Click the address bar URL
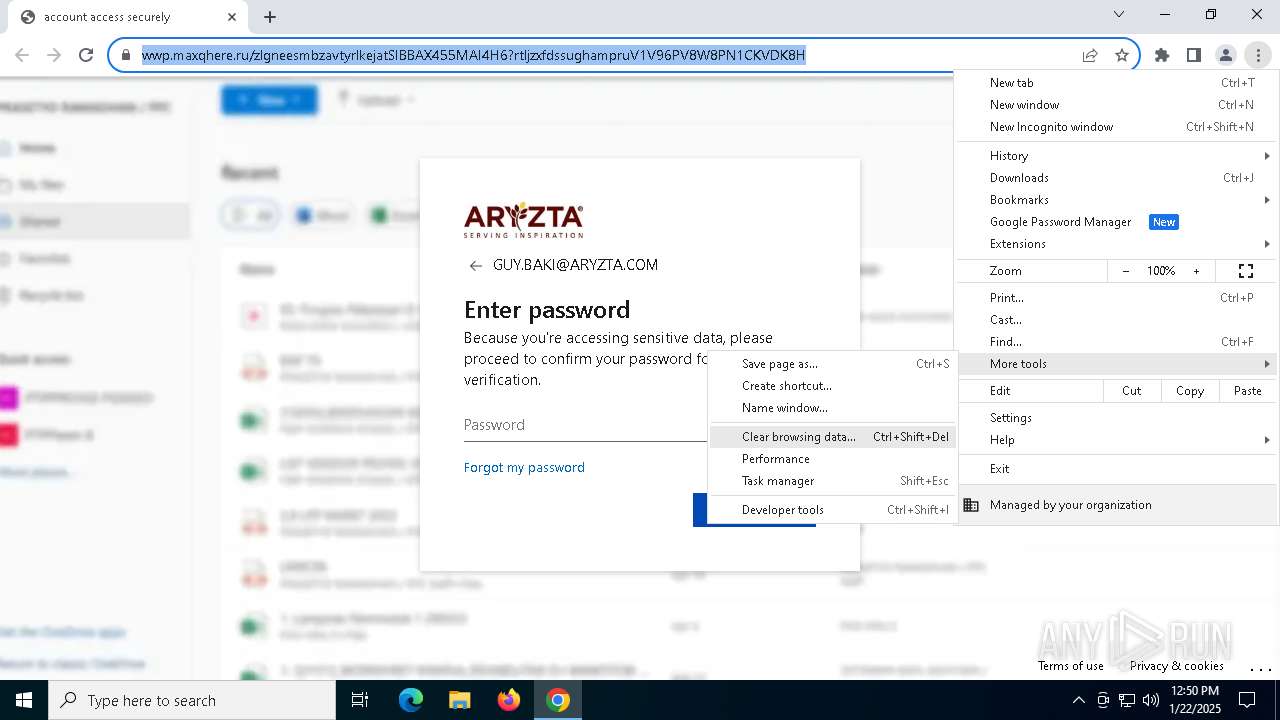Image resolution: width=1280 pixels, height=720 pixels. [x=473, y=56]
